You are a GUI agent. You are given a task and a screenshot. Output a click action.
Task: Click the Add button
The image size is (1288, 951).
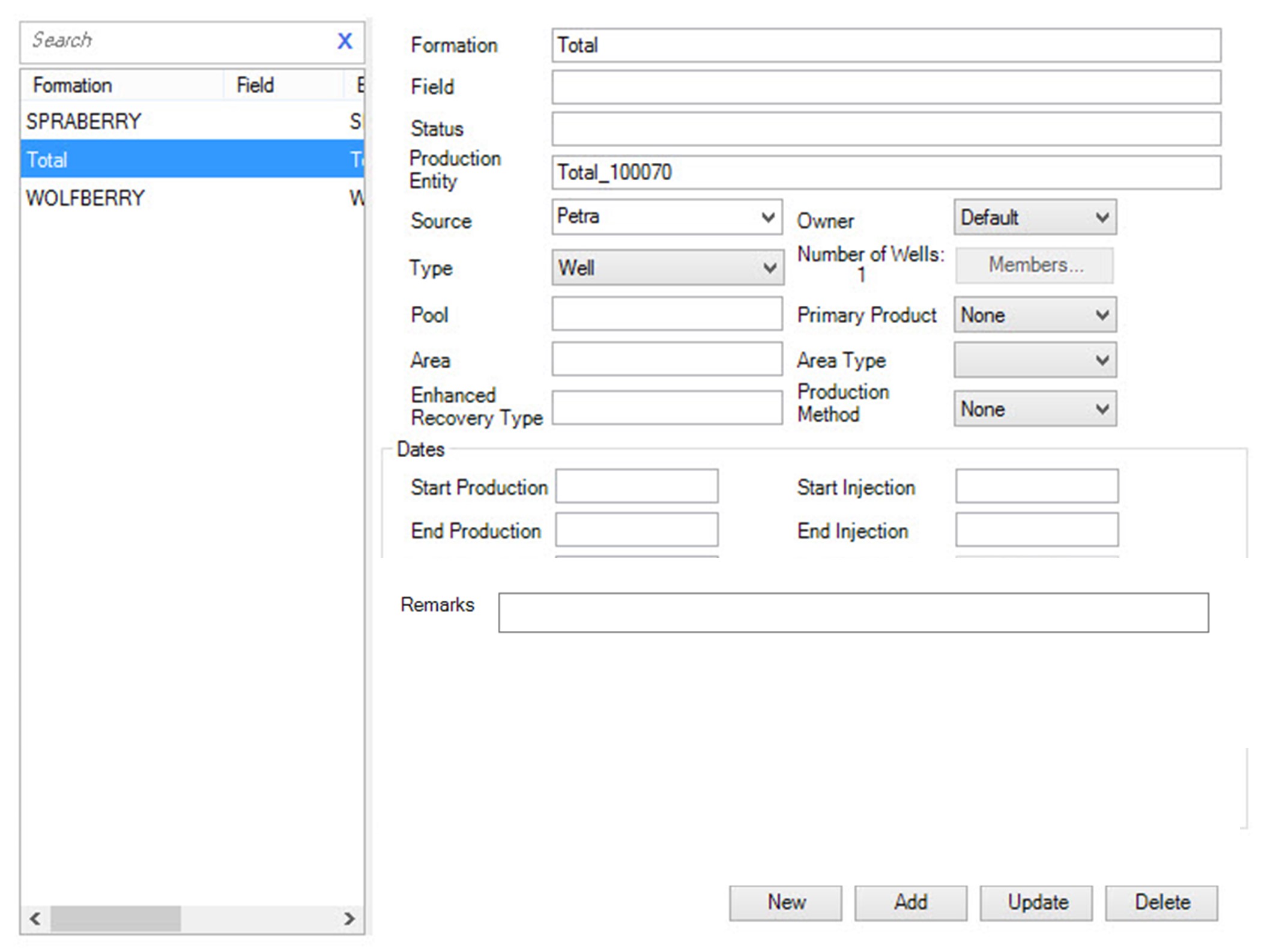pyautogui.click(x=910, y=902)
